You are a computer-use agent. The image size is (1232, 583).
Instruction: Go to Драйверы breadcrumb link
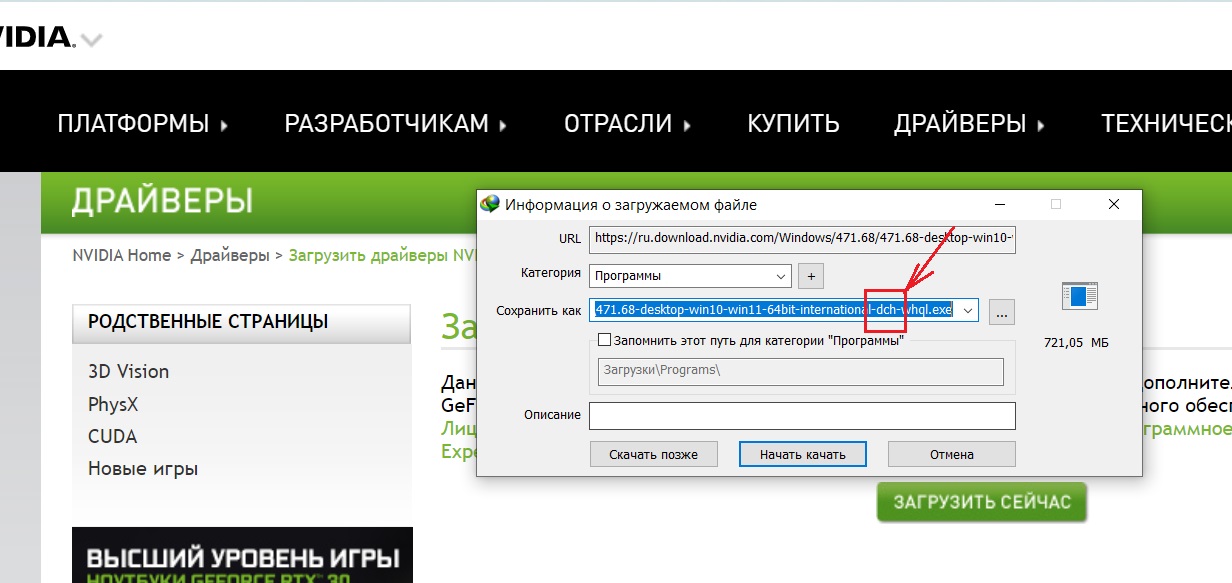coord(230,255)
